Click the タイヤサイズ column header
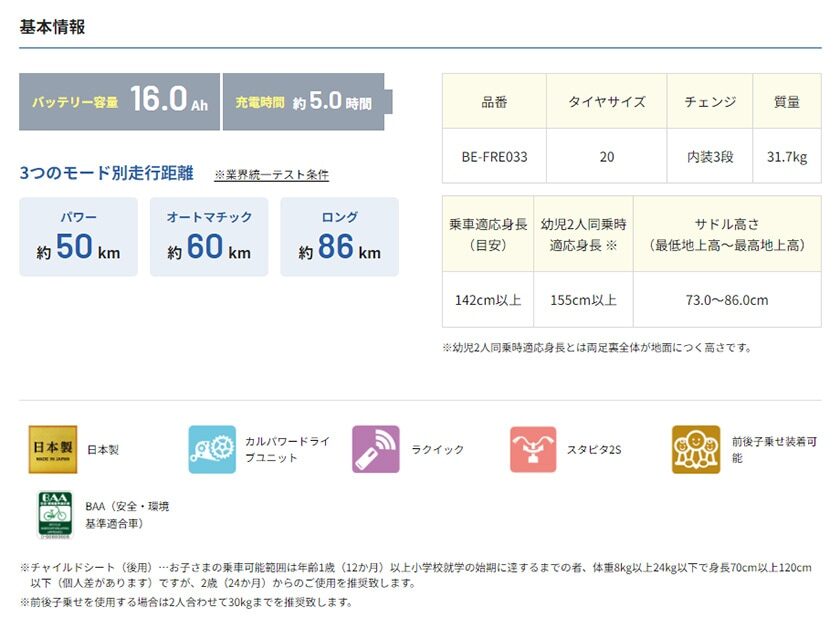Screen dimensions: 840x628 point(606,102)
